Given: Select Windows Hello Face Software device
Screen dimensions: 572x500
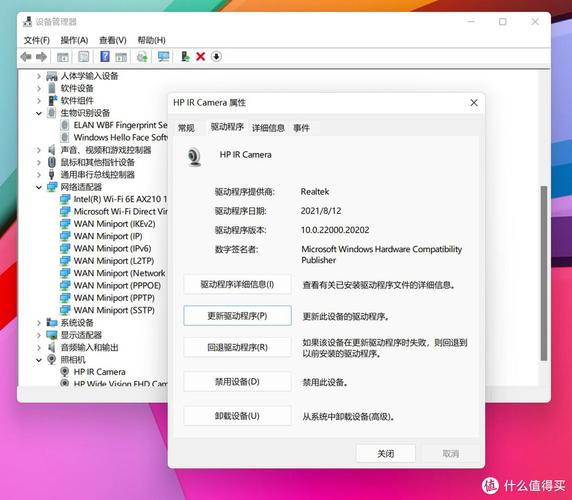Looking at the screenshot, I should 120,138.
